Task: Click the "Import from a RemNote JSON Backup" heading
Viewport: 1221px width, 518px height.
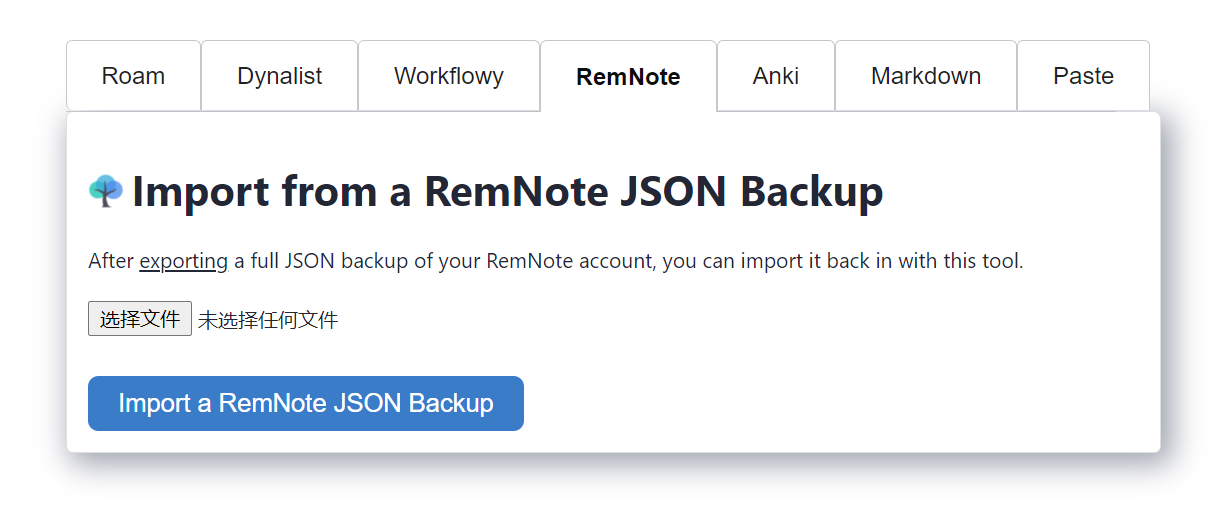Action: pyautogui.click(x=507, y=191)
